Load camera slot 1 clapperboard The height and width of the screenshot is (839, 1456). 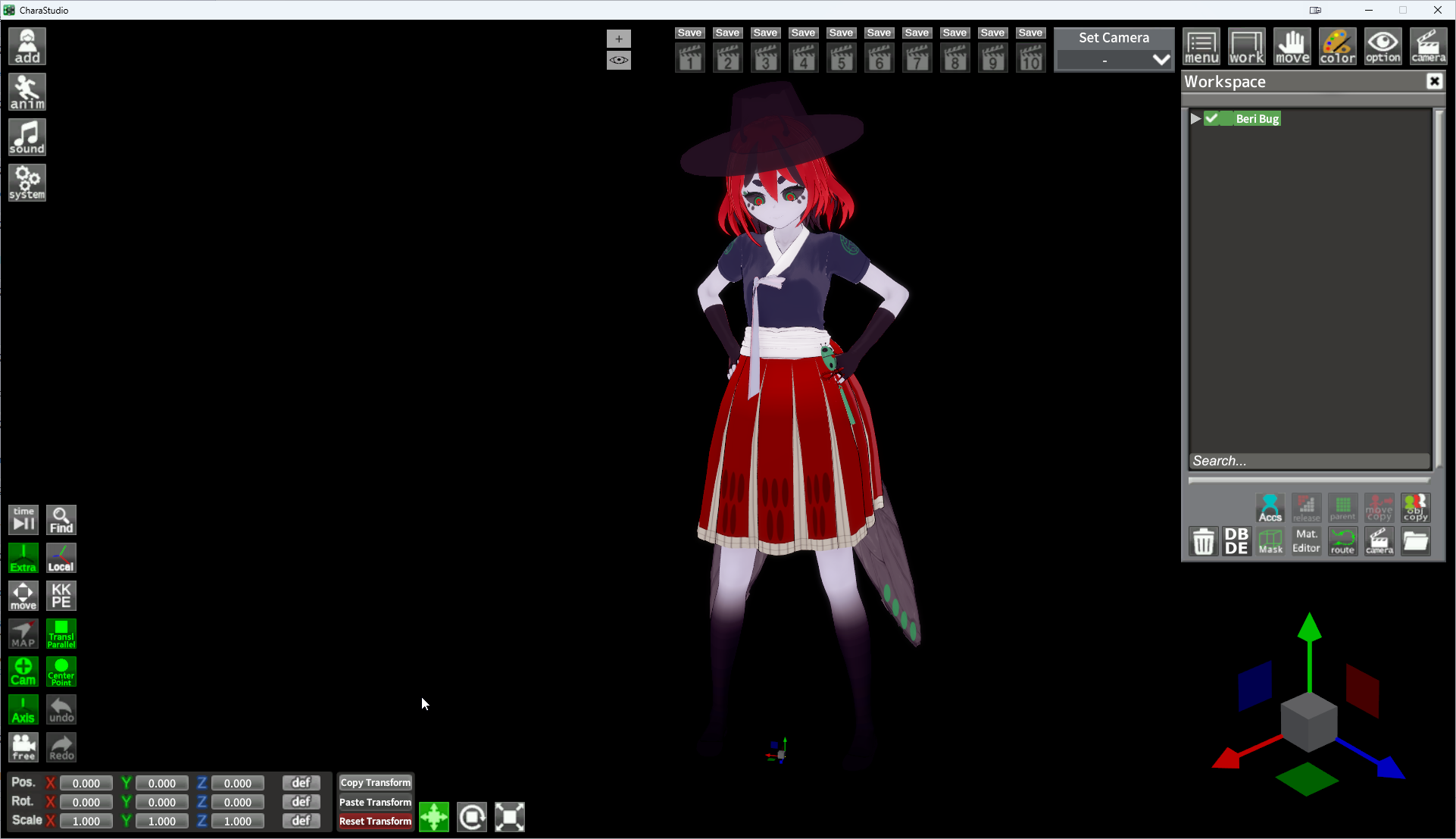click(690, 58)
